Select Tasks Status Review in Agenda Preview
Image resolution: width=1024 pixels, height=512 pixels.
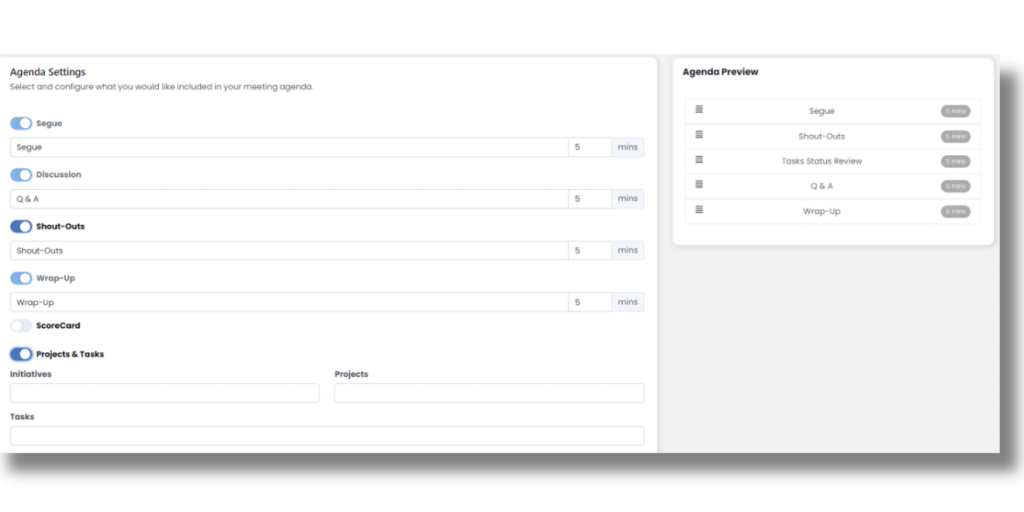pos(821,161)
